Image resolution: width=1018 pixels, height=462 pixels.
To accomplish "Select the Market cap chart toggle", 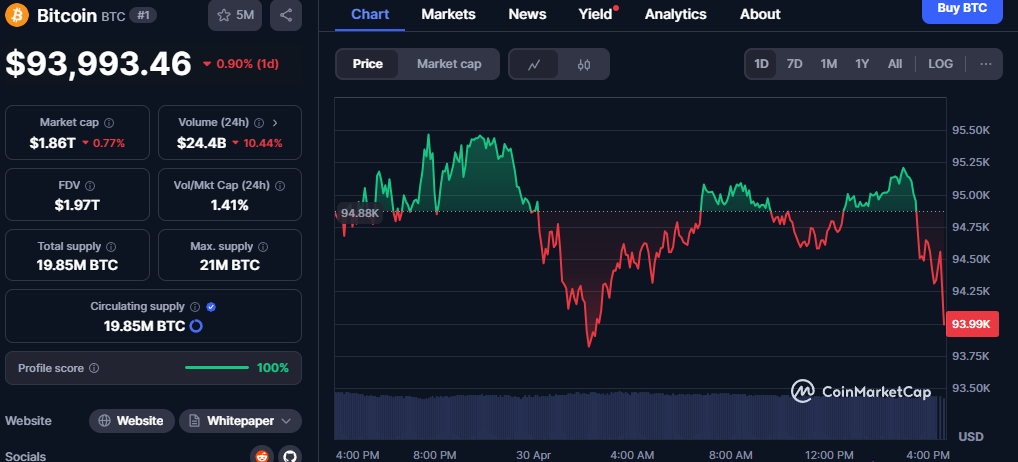I will (449, 64).
